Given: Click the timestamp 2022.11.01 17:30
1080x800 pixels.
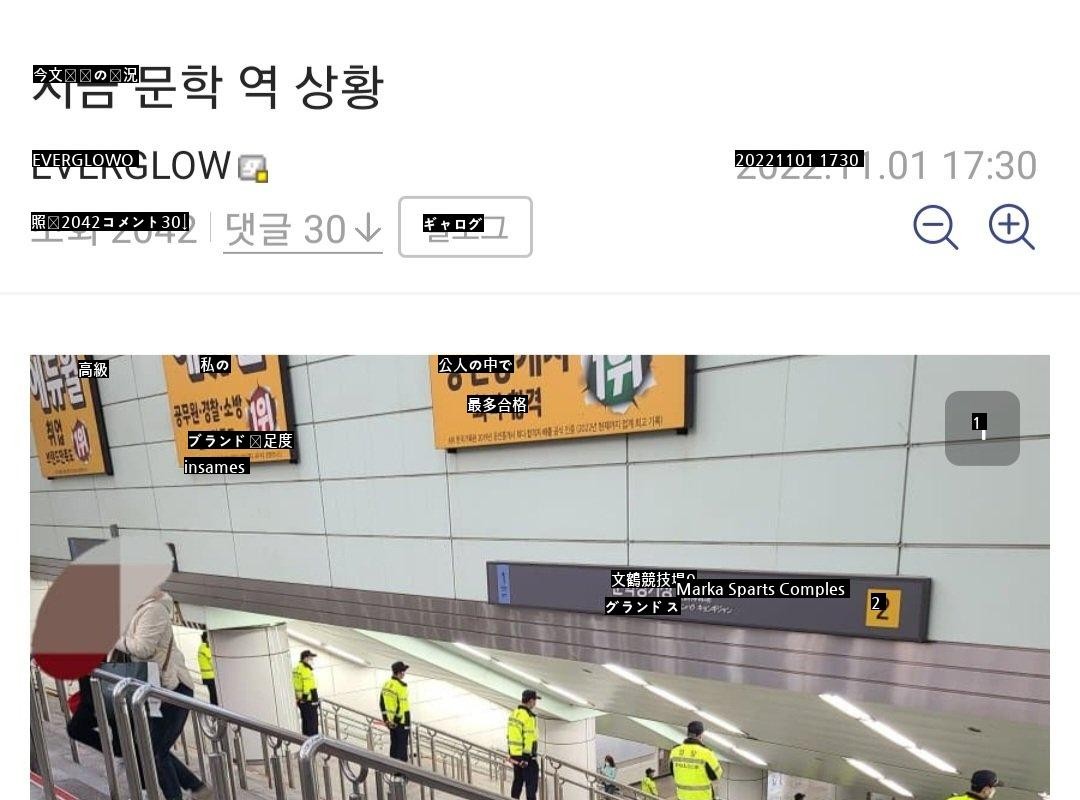Looking at the screenshot, I should [x=886, y=166].
